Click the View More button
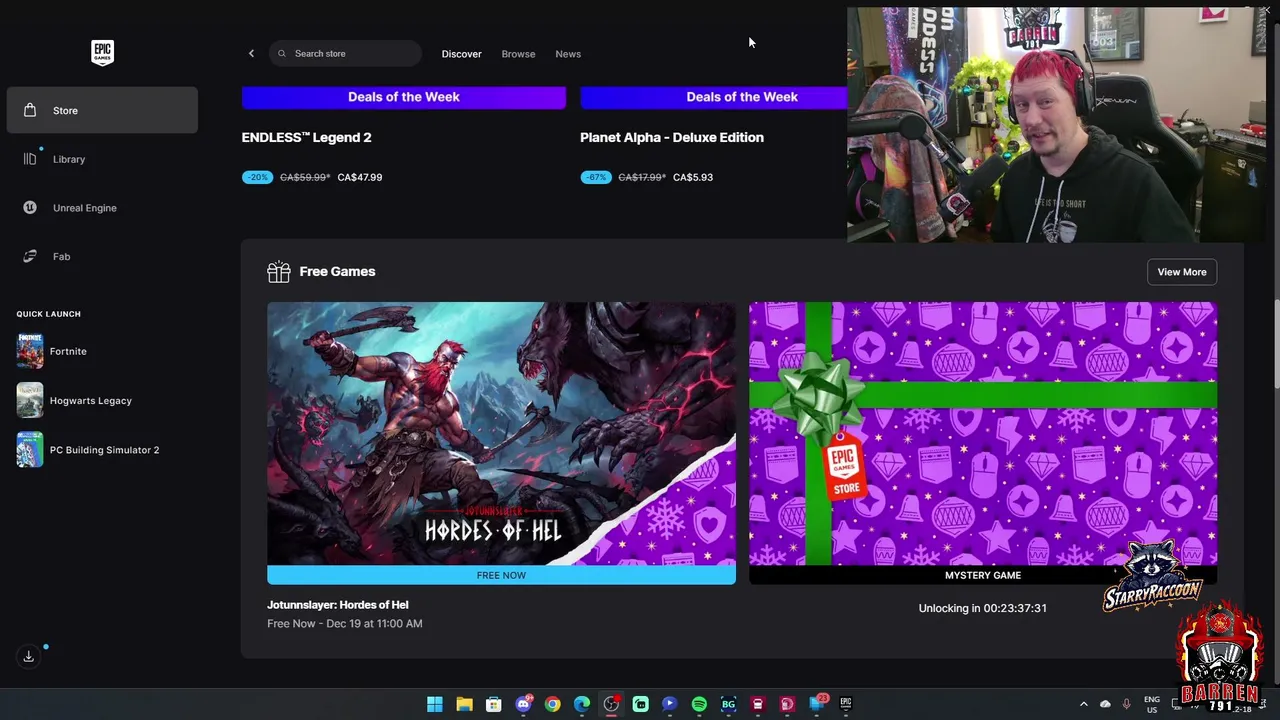The image size is (1280, 720). click(1182, 272)
